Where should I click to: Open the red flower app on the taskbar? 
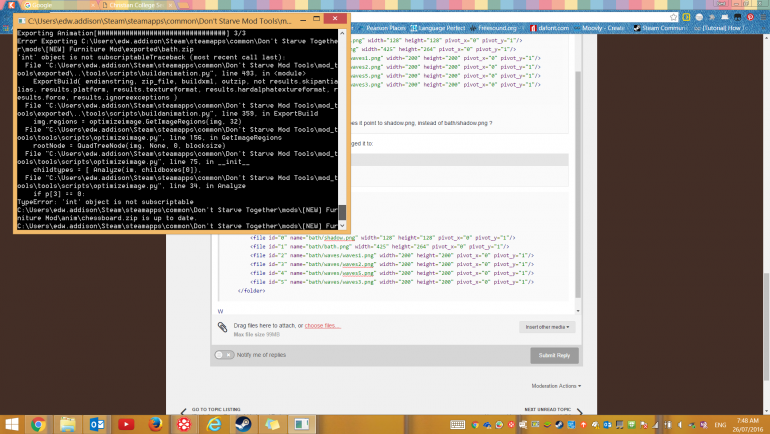(x=184, y=424)
